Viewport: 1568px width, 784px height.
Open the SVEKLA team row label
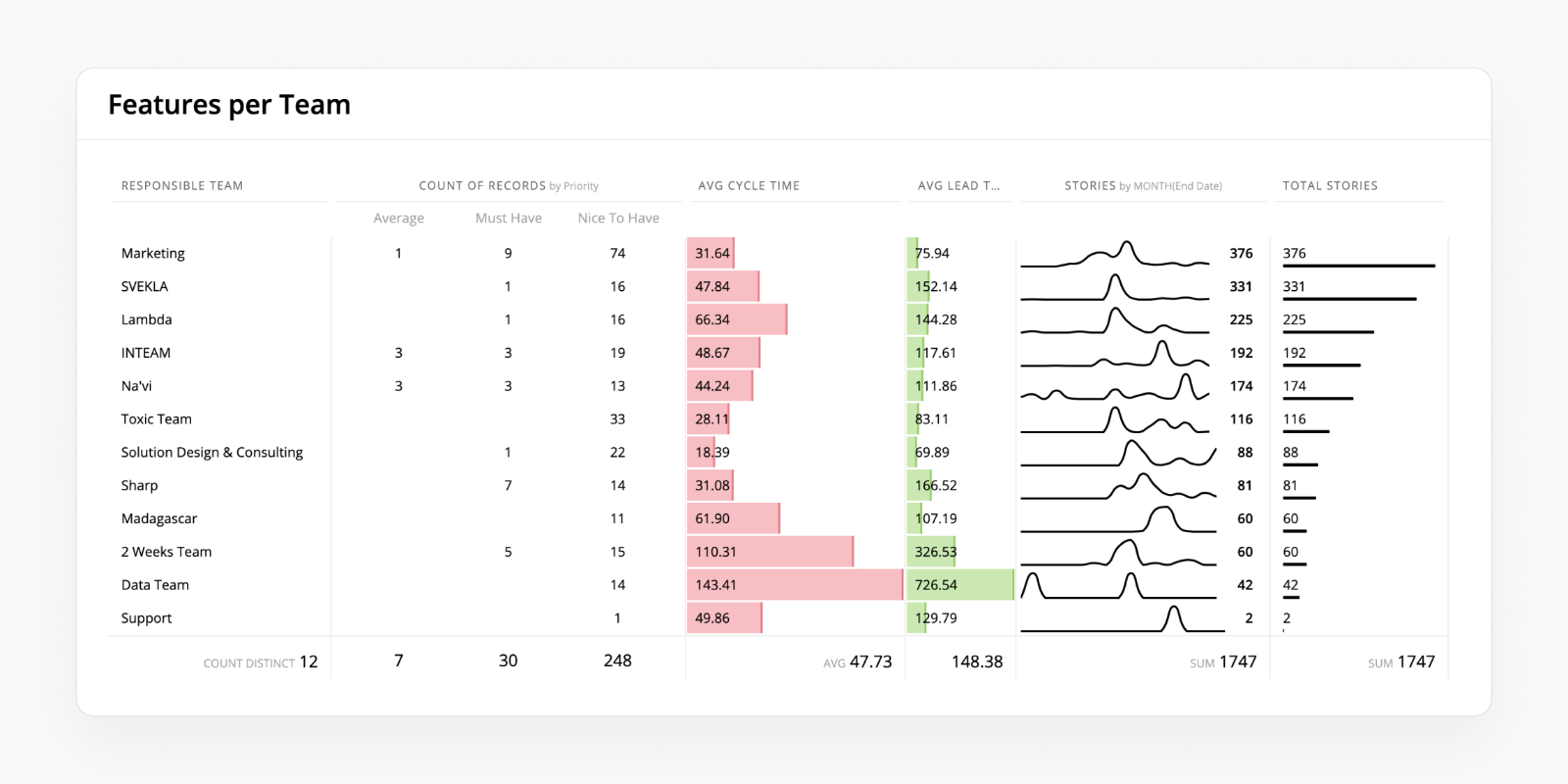[145, 286]
